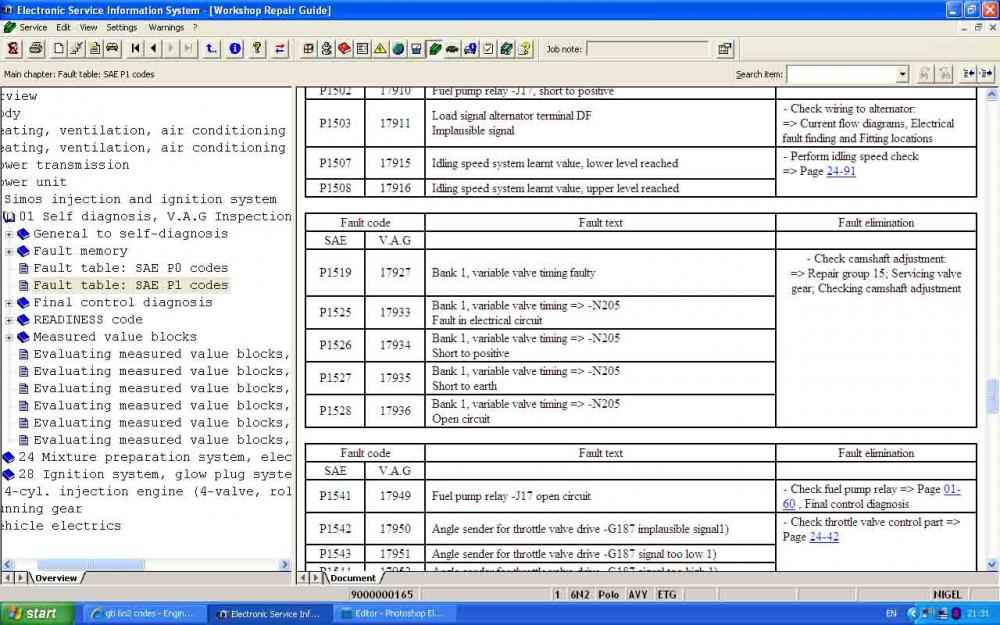Expand the Final control diagnosis node
This screenshot has height=625, width=1000.
9,303
